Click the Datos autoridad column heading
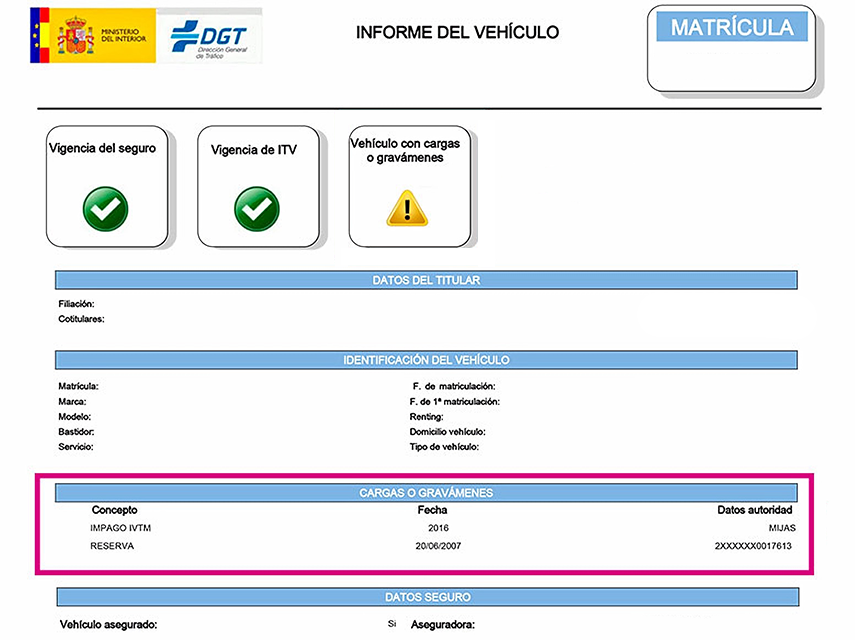Viewport: 855px width, 640px height. [x=755, y=510]
